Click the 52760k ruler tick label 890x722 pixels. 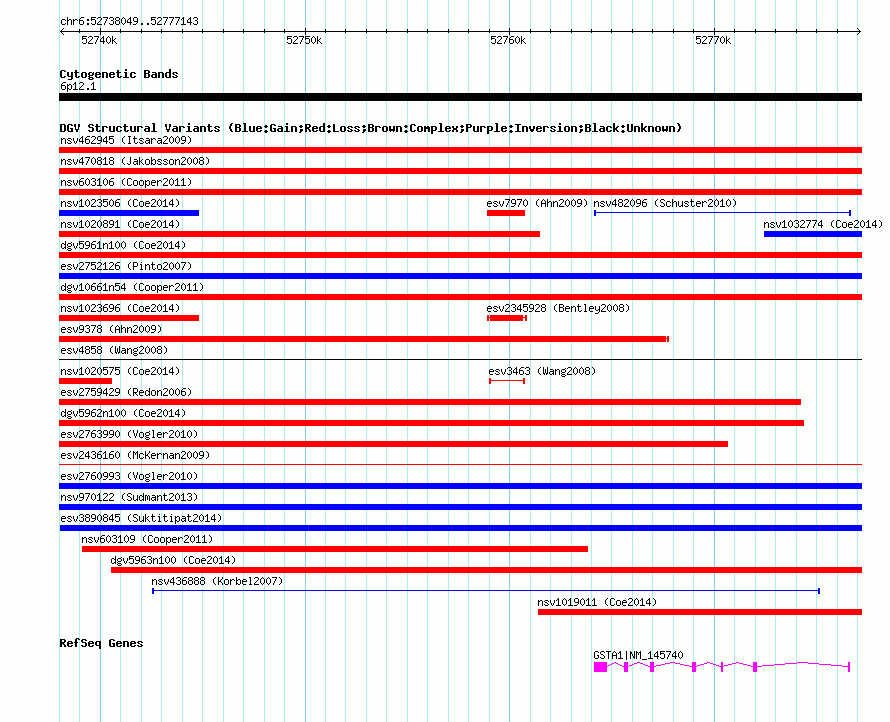pos(508,40)
